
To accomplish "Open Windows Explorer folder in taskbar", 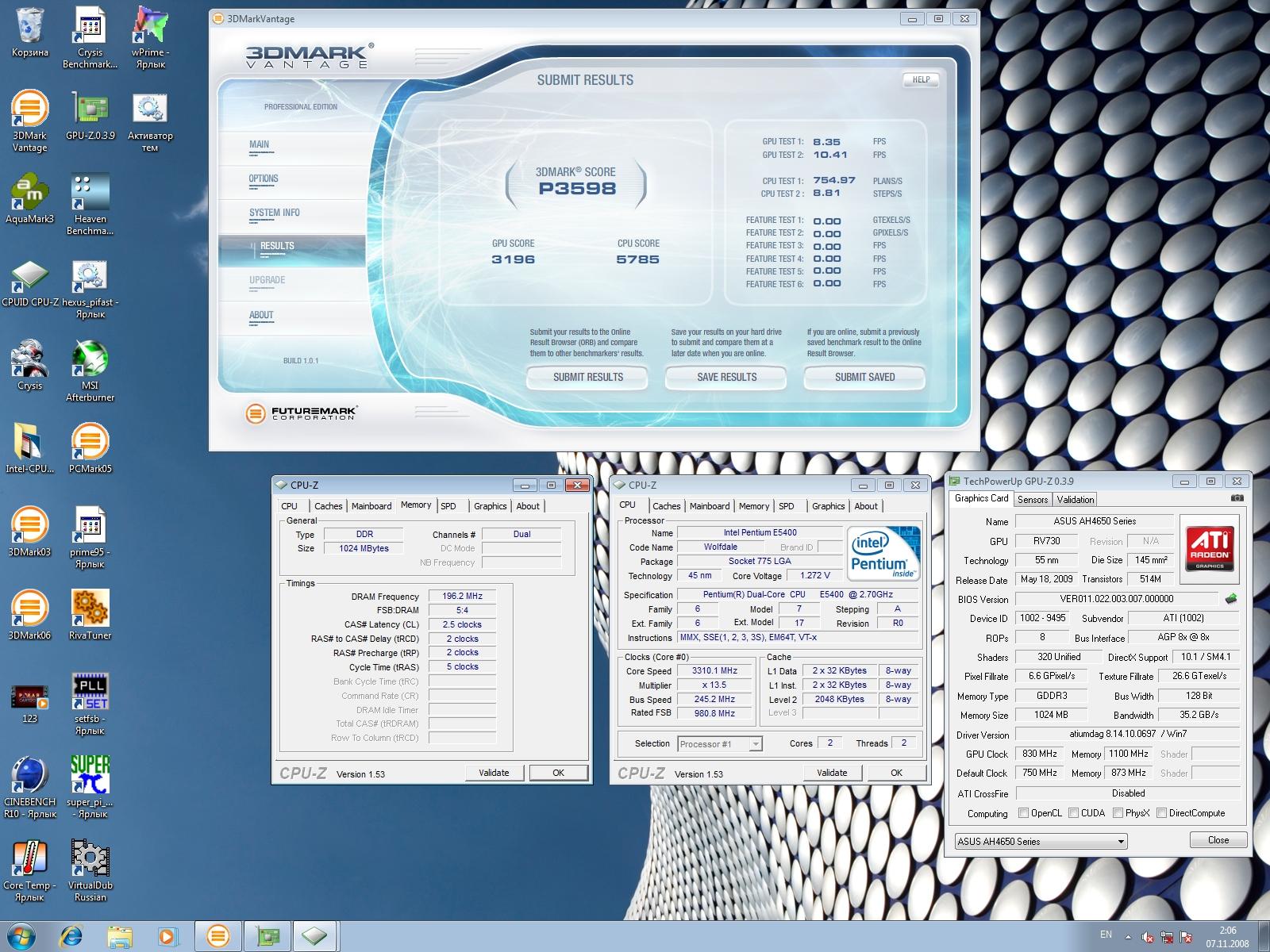I will point(120,936).
